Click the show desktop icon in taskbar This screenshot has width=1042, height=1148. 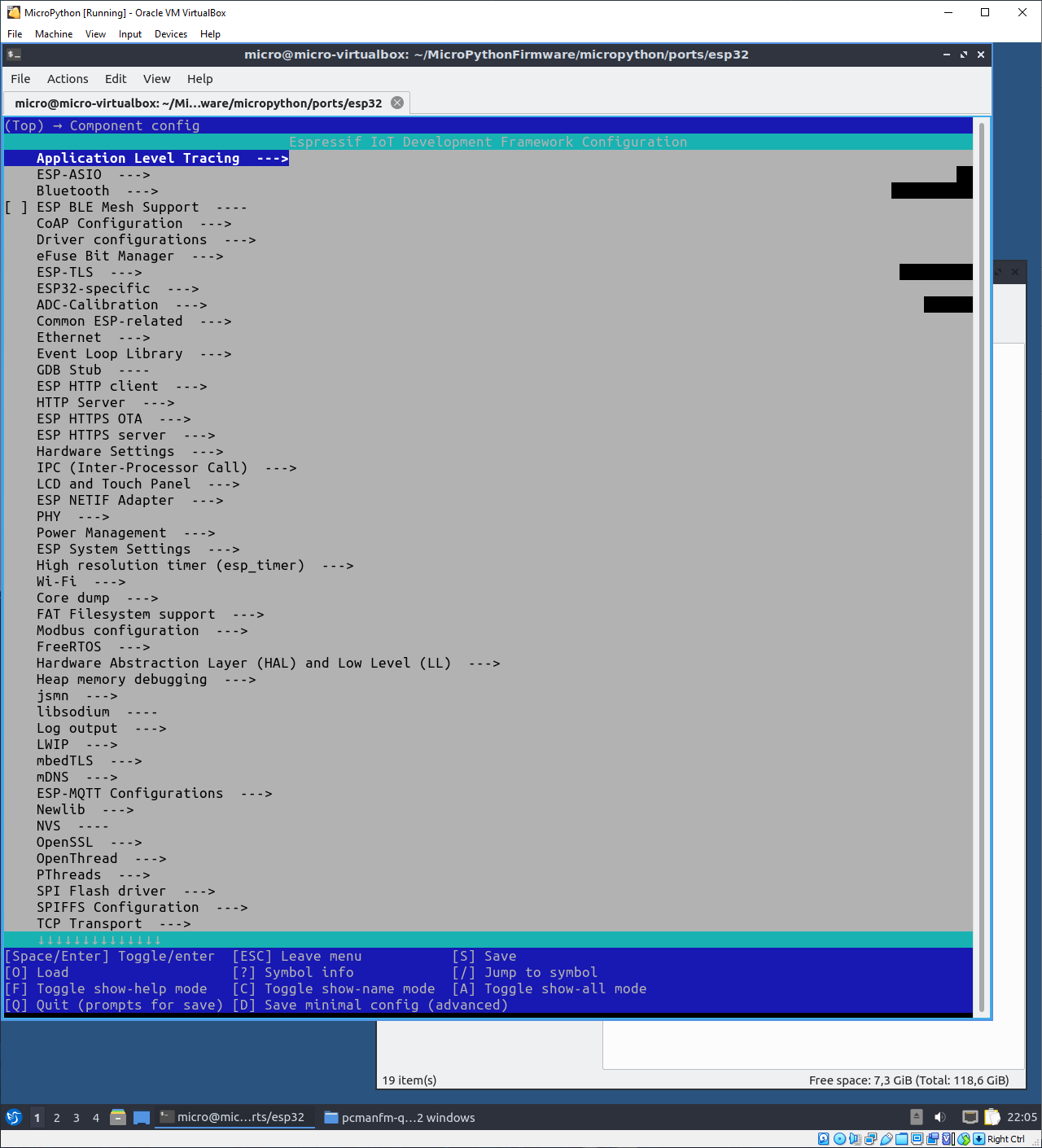click(142, 1117)
